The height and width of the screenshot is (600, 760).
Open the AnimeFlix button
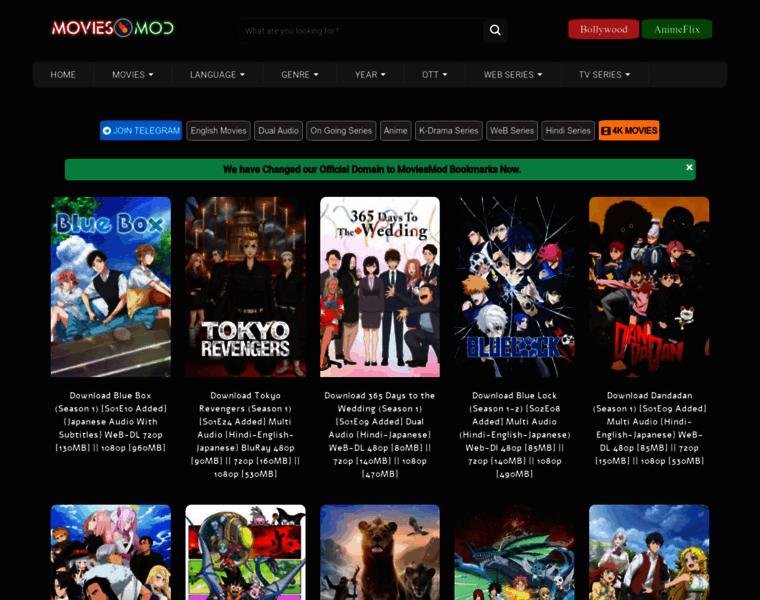pyautogui.click(x=677, y=29)
